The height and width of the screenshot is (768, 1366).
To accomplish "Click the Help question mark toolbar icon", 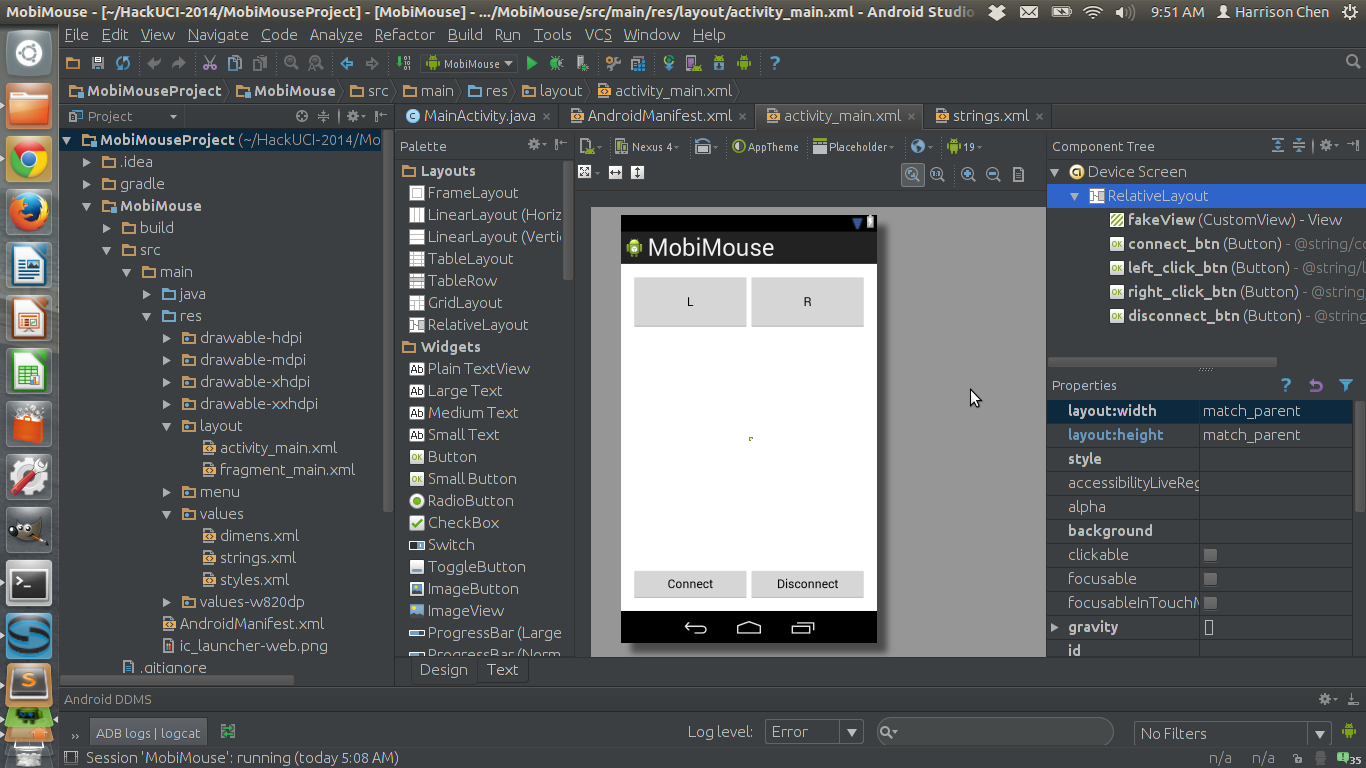I will coord(773,63).
